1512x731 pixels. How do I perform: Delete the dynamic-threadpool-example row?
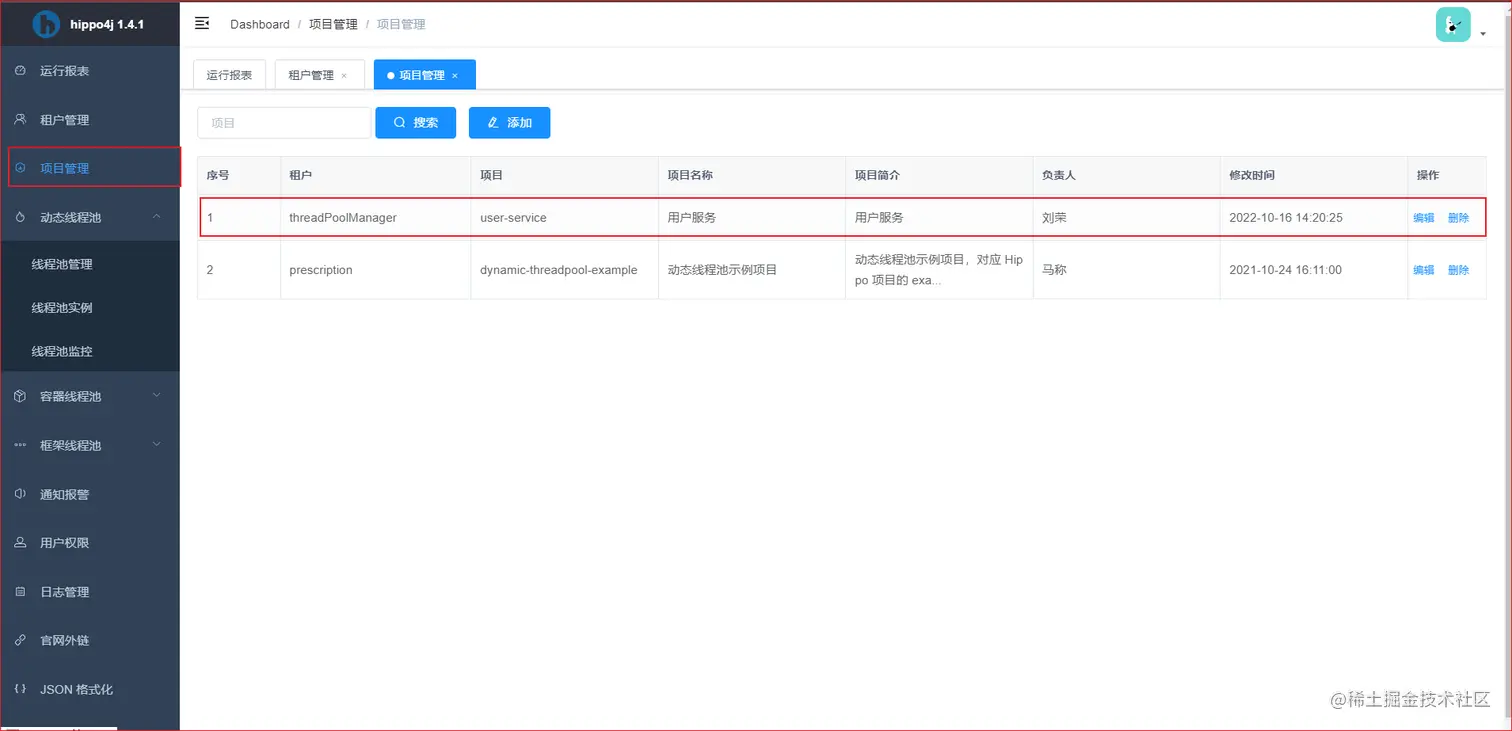(1458, 270)
